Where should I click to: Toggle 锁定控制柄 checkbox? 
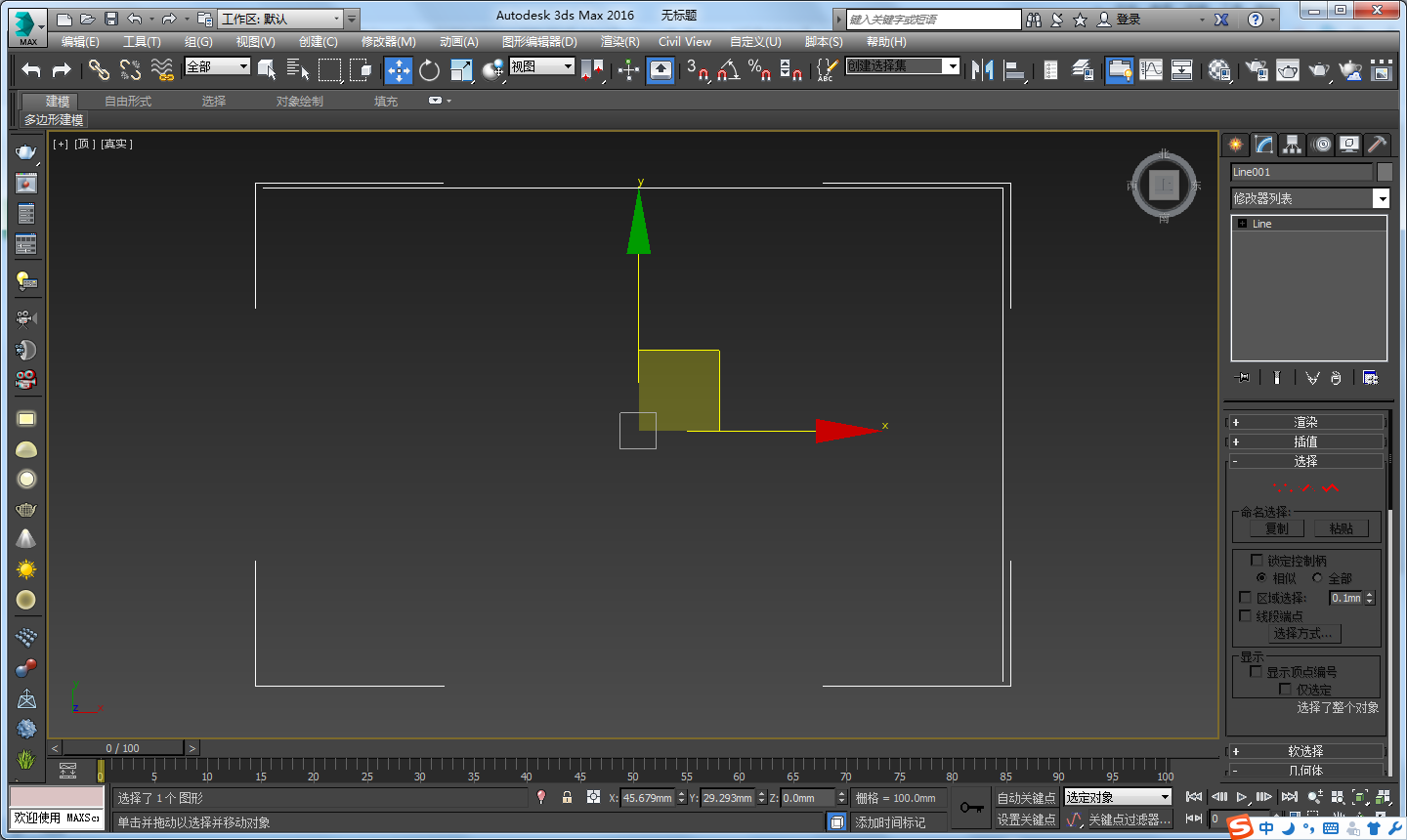tap(1258, 561)
